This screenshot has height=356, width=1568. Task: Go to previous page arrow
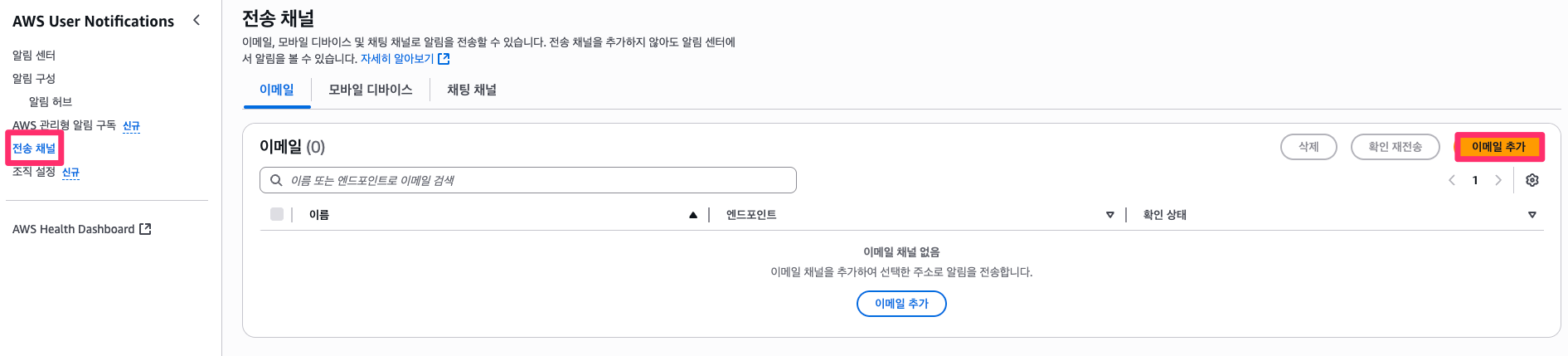click(x=1452, y=180)
